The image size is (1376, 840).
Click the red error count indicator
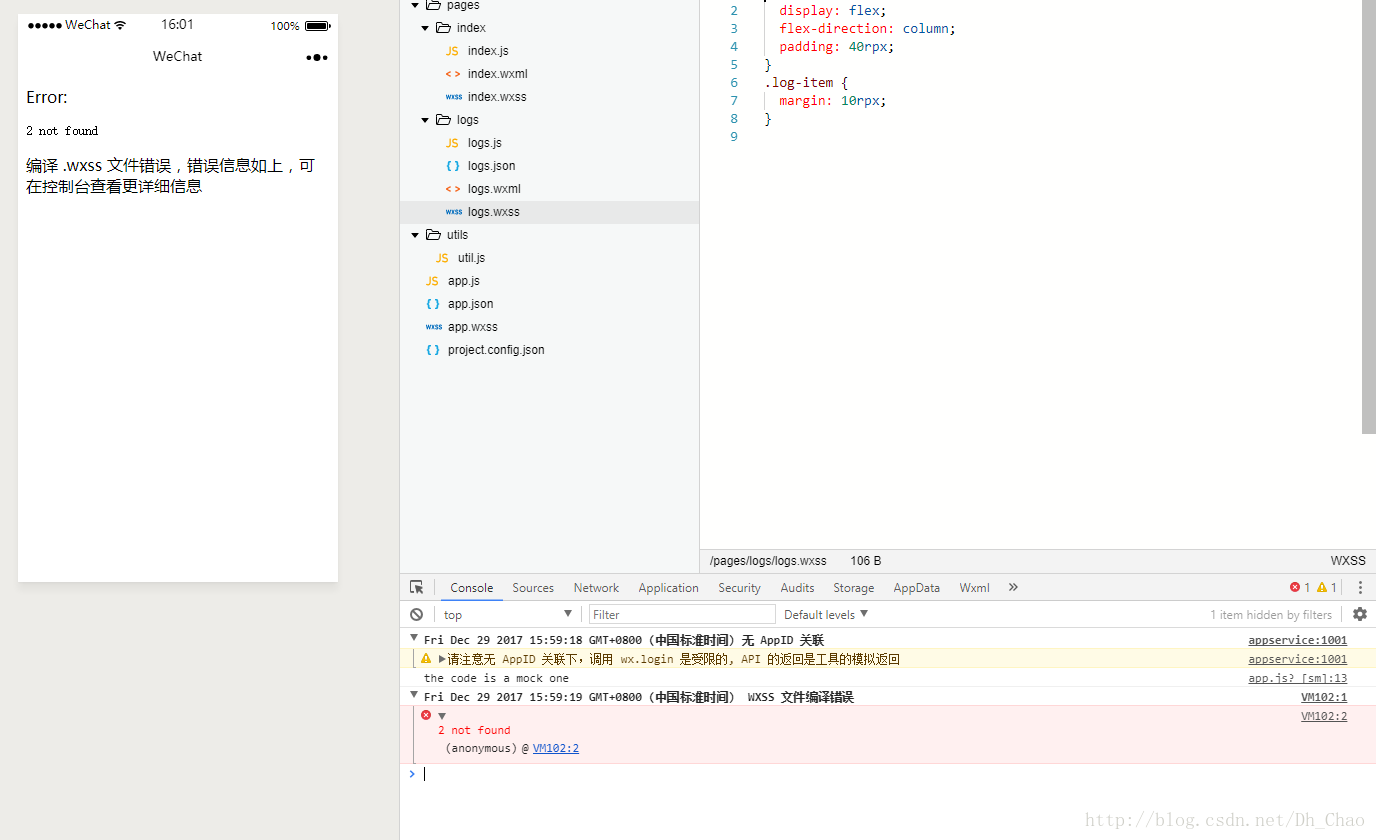point(1299,587)
